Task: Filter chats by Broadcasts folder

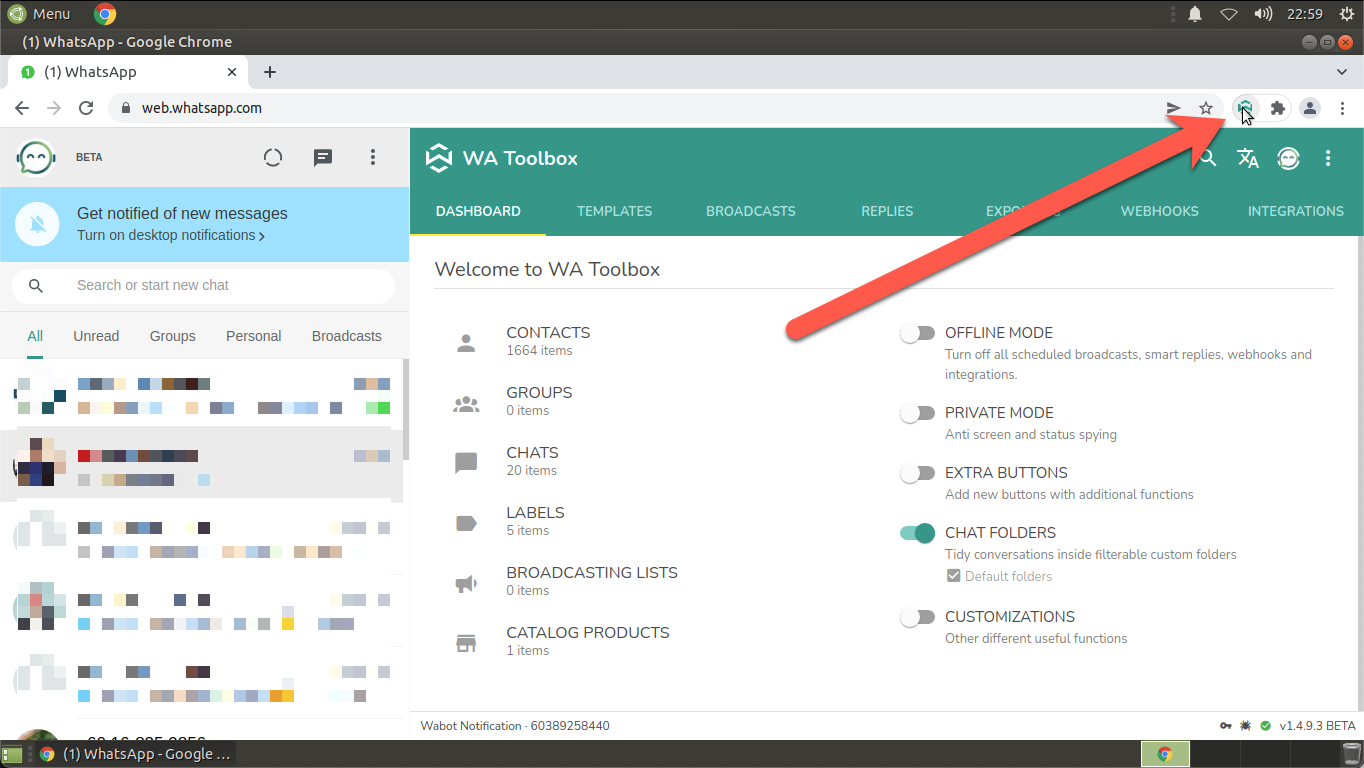Action: pyautogui.click(x=346, y=336)
